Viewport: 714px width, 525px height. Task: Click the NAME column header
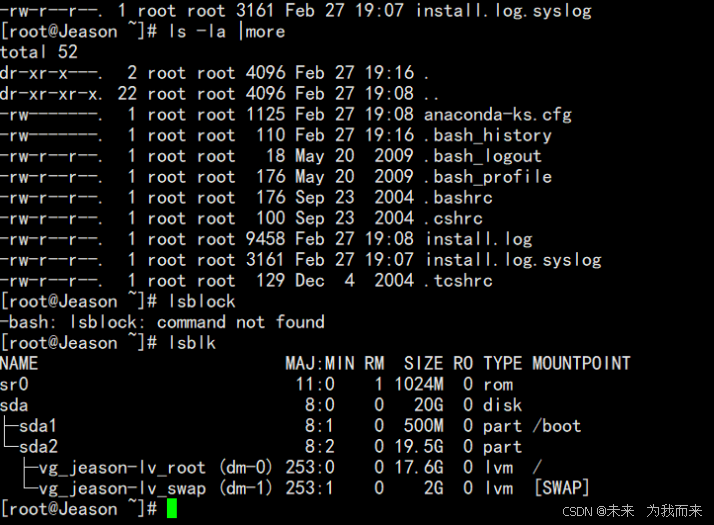(x=19, y=363)
